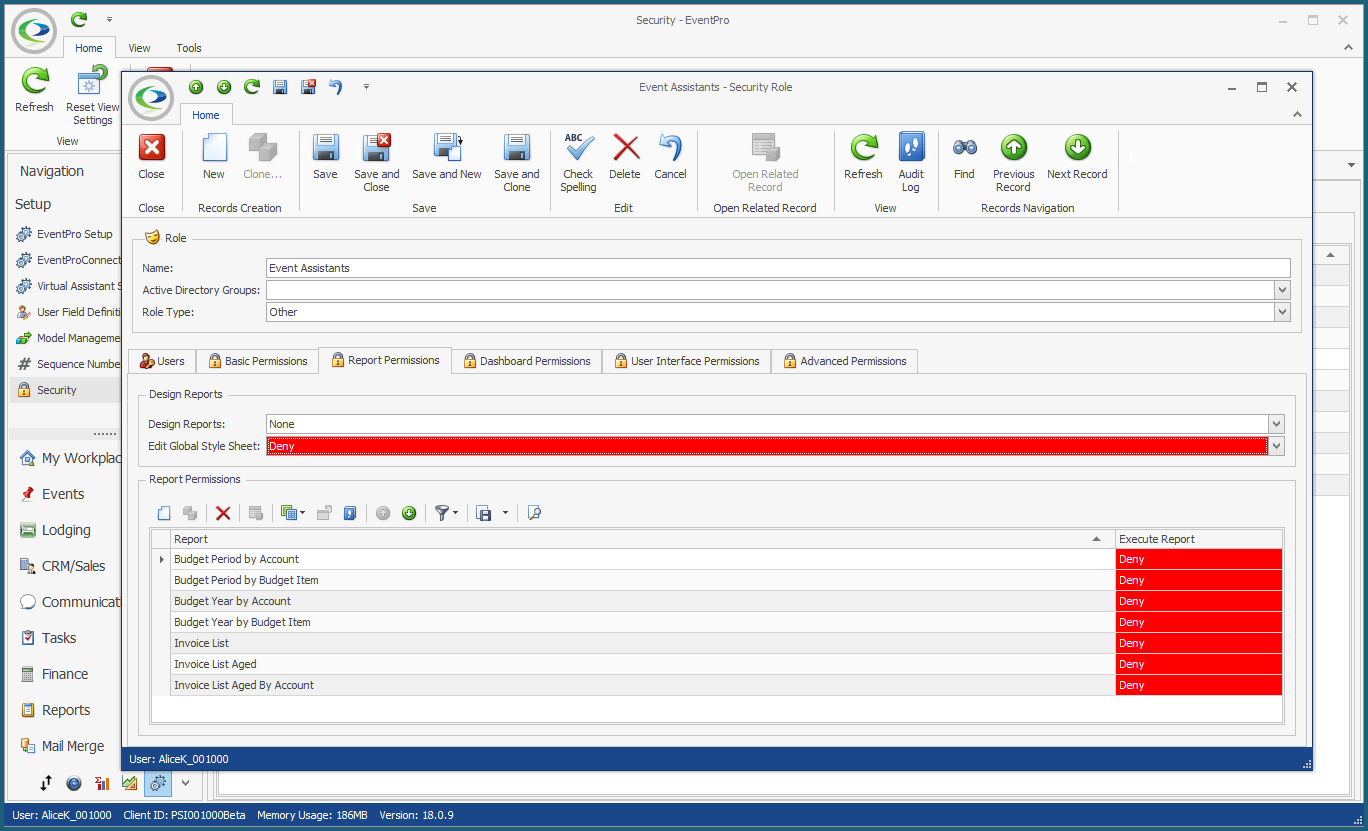Delete the current record via ribbon

625,157
